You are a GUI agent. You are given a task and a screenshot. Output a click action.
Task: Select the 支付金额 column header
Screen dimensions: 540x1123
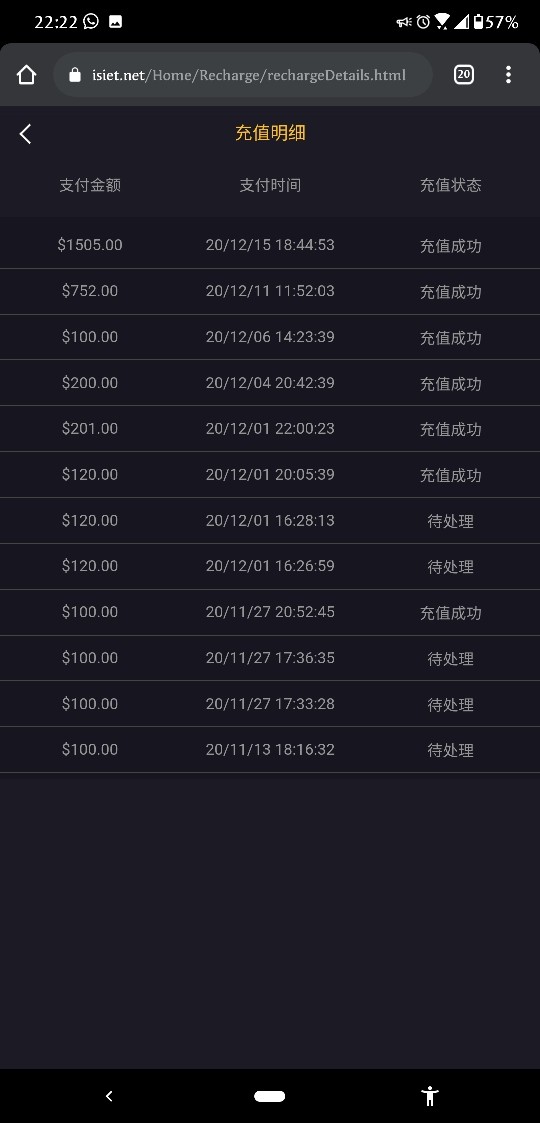(x=90, y=185)
